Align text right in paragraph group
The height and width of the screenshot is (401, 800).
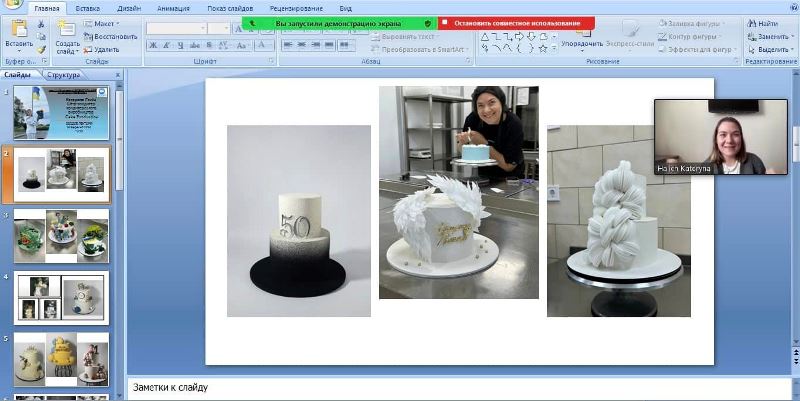pyautogui.click(x=316, y=45)
